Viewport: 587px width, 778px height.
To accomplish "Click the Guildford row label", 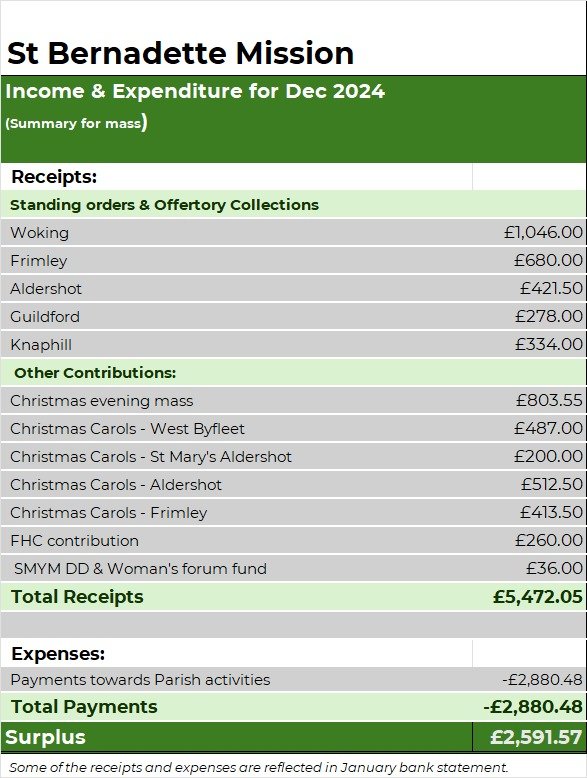I will coord(45,317).
